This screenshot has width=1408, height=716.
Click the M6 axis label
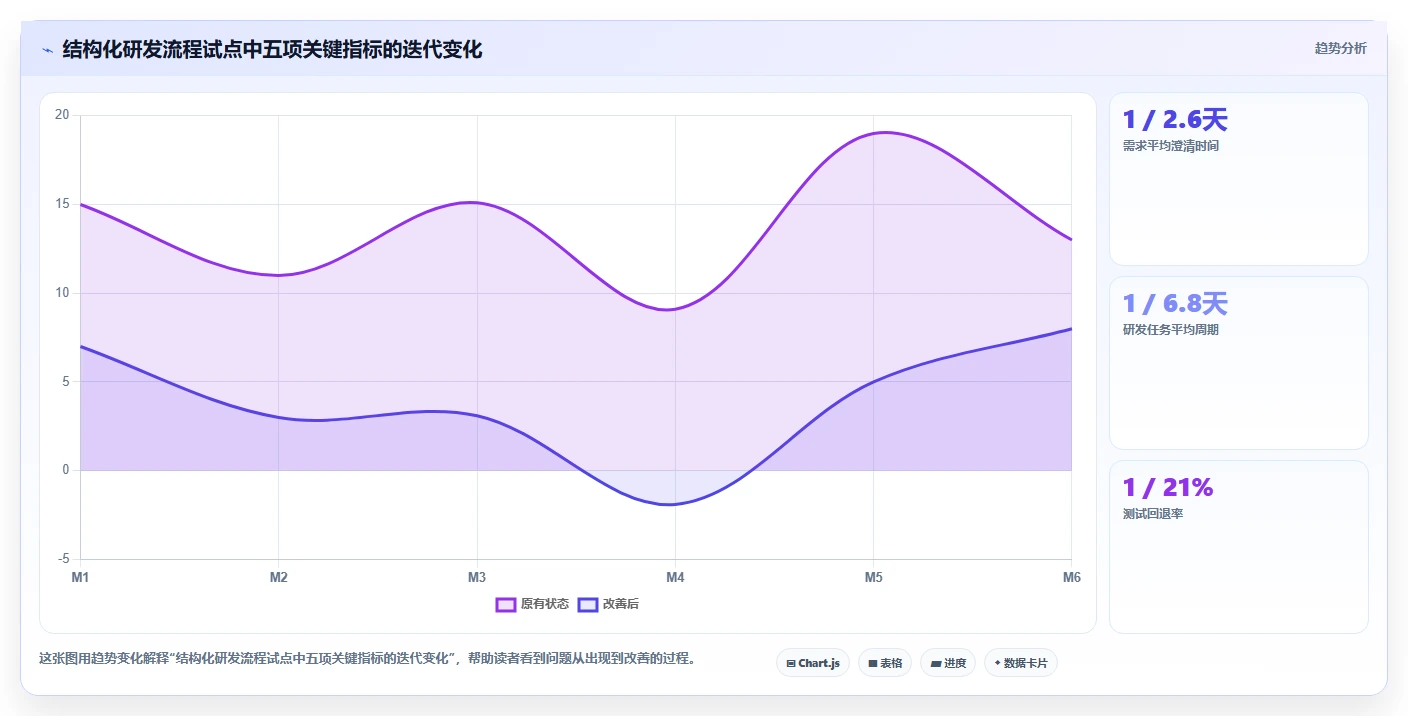[1071, 577]
